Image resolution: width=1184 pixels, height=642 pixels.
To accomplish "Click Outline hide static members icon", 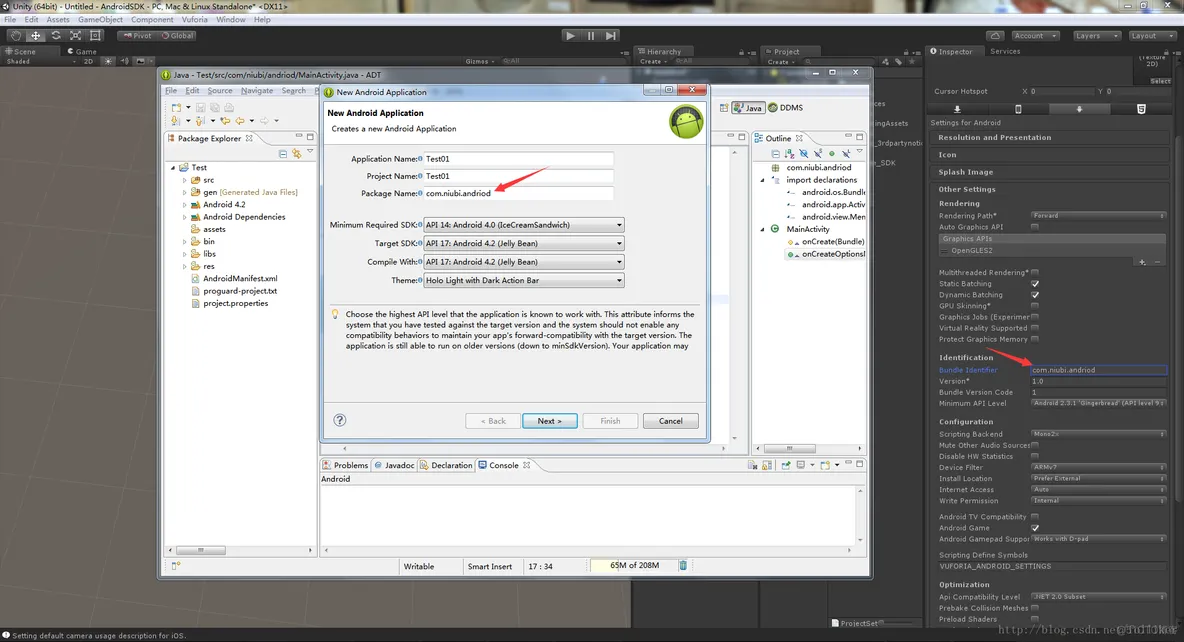I will coord(818,153).
